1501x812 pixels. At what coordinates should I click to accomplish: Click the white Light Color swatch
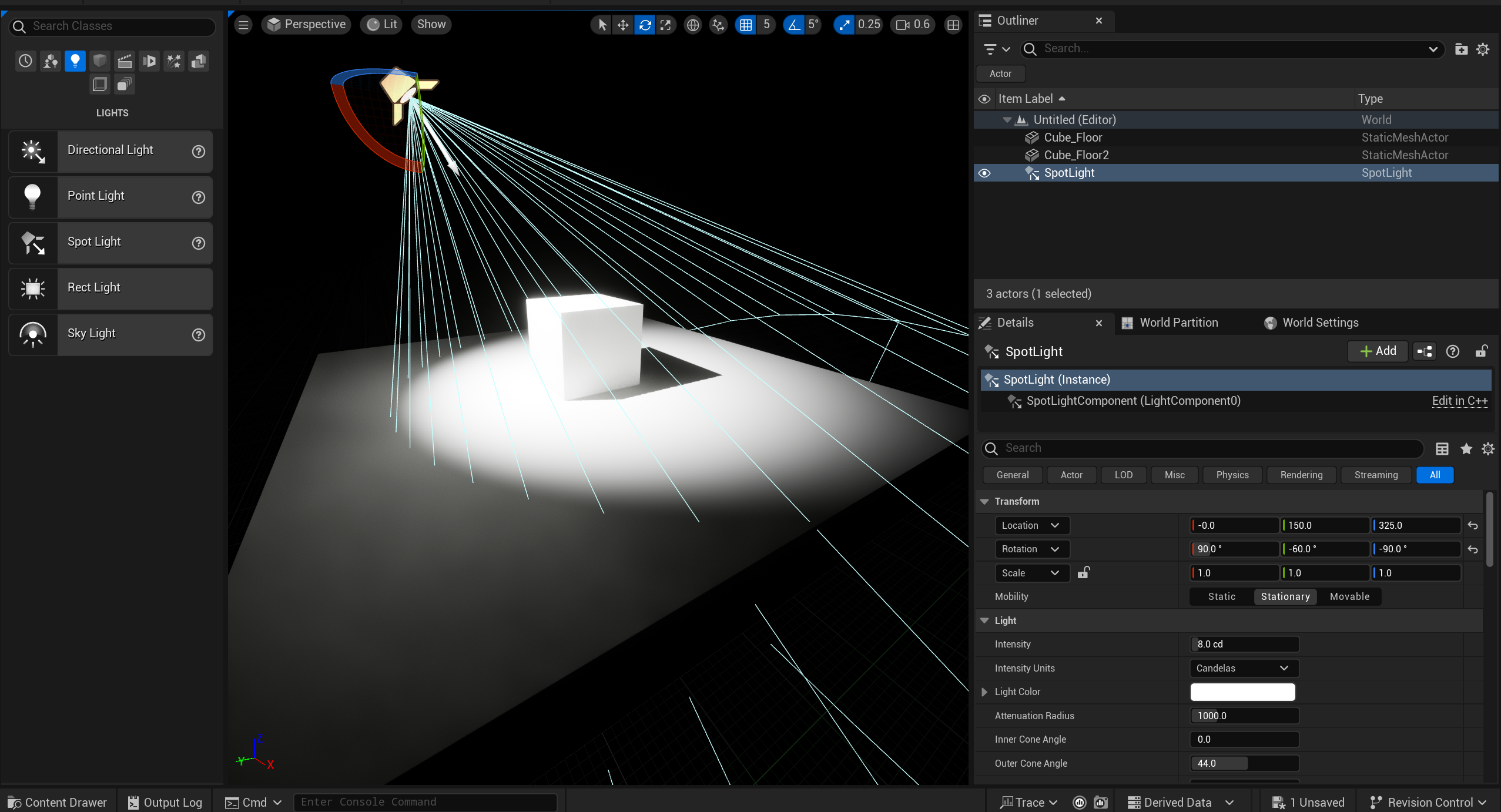click(x=1242, y=692)
